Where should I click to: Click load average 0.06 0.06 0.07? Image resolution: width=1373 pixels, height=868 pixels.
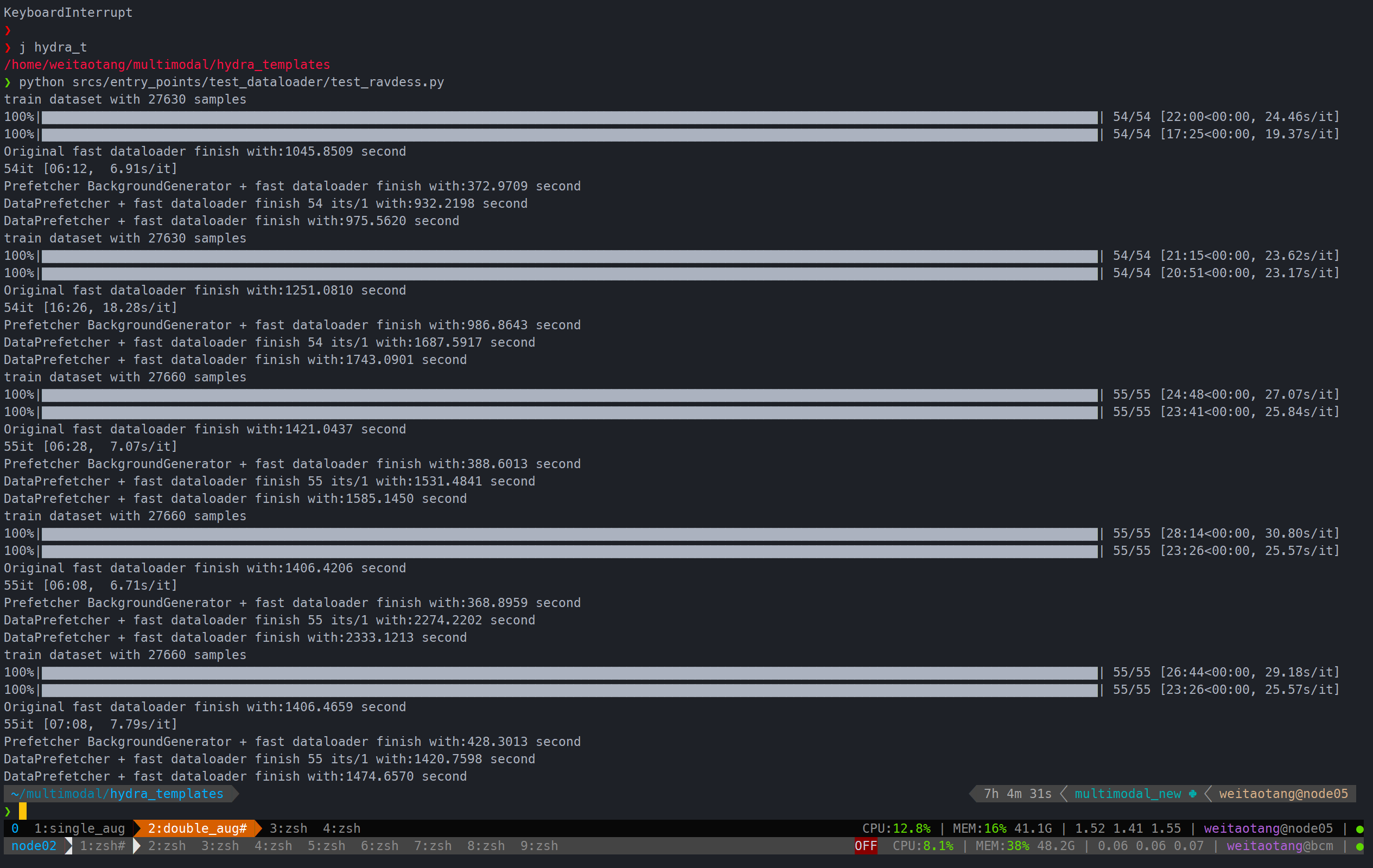[1150, 846]
